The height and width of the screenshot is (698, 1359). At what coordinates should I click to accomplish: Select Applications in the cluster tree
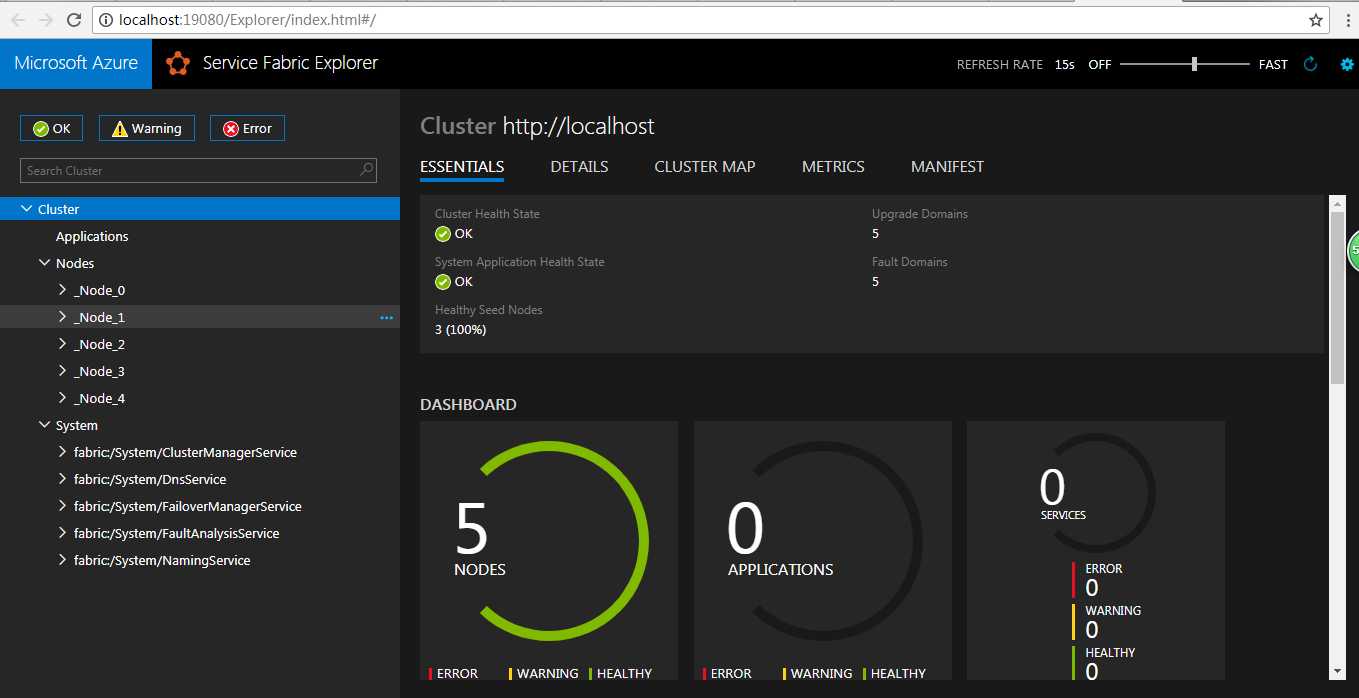92,236
